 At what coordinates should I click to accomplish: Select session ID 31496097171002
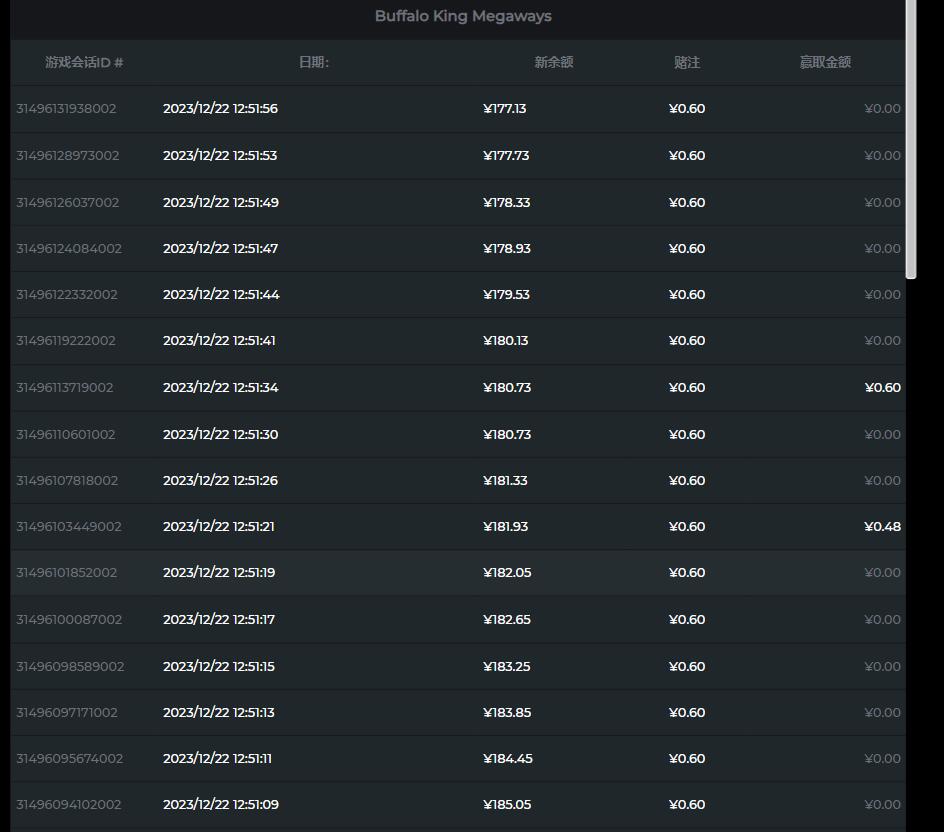point(67,713)
